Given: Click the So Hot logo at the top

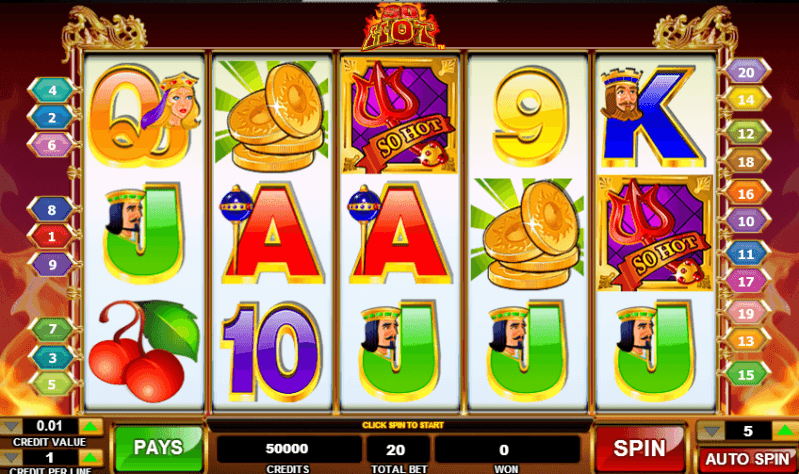Looking at the screenshot, I should [401, 27].
